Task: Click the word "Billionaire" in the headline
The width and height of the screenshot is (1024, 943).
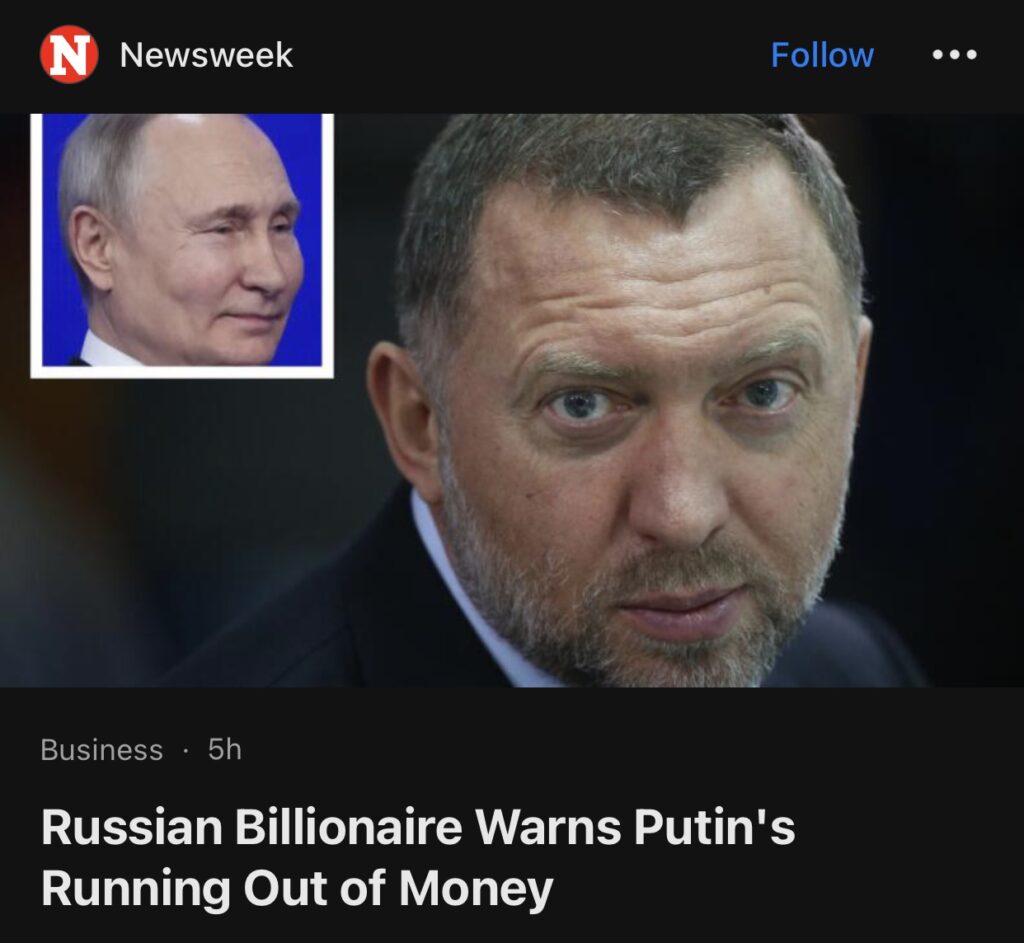Action: (348, 830)
